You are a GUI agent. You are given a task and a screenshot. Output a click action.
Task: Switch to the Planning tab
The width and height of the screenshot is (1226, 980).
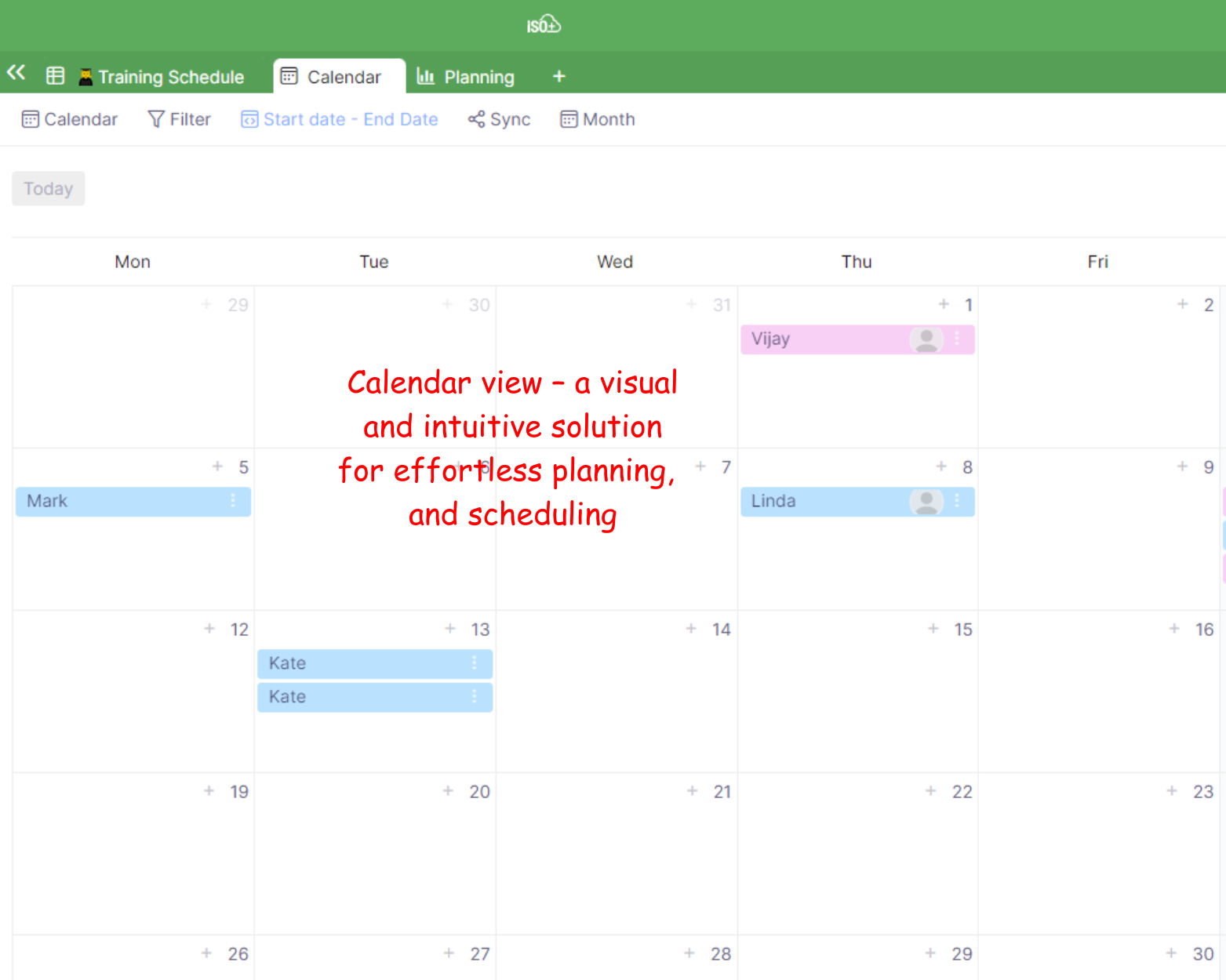coord(466,77)
